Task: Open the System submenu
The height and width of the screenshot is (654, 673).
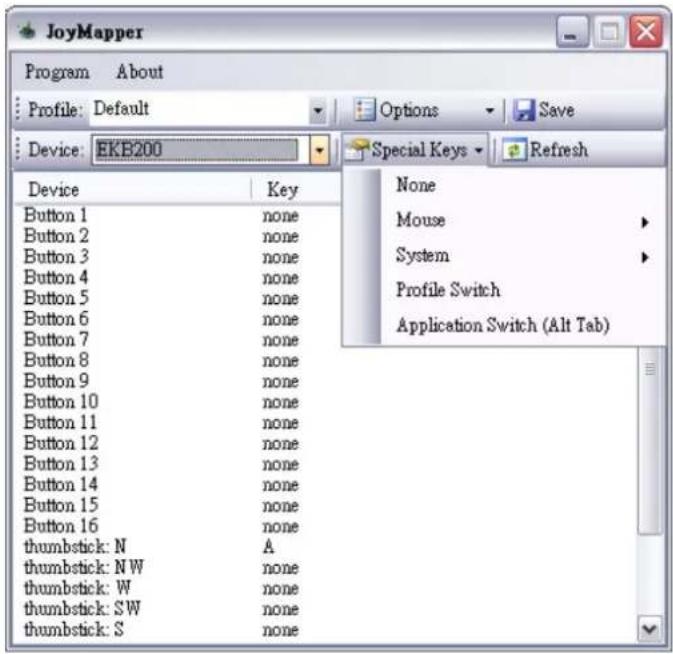Action: (x=504, y=256)
